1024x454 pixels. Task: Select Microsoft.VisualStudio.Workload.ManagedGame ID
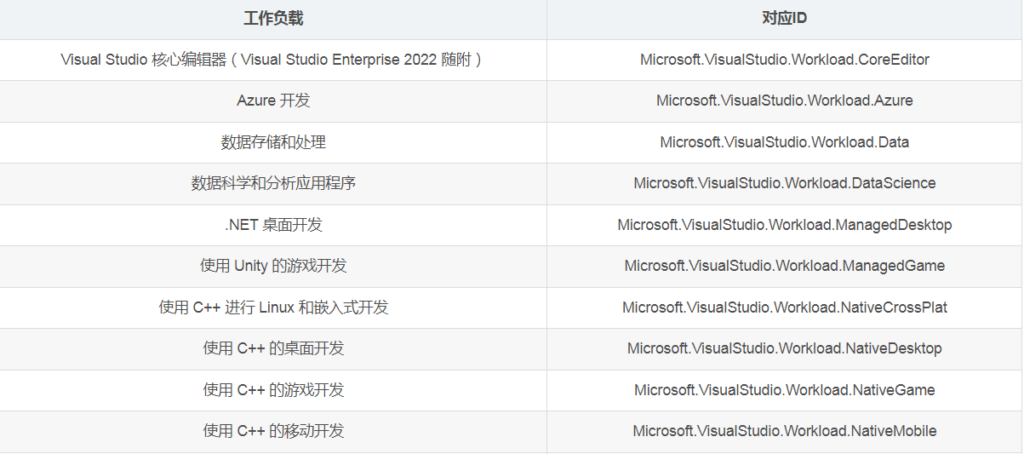click(x=784, y=267)
